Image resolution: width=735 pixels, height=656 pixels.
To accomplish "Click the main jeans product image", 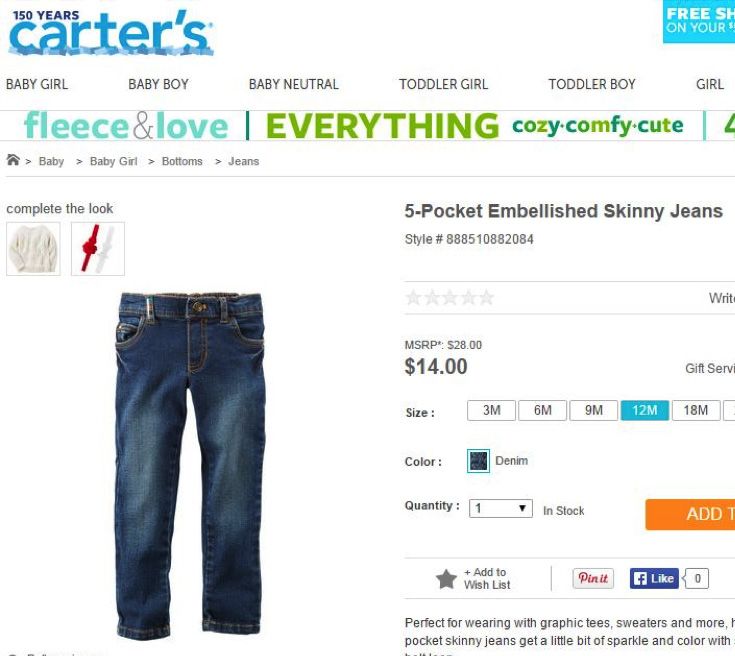I will pyautogui.click(x=190, y=467).
